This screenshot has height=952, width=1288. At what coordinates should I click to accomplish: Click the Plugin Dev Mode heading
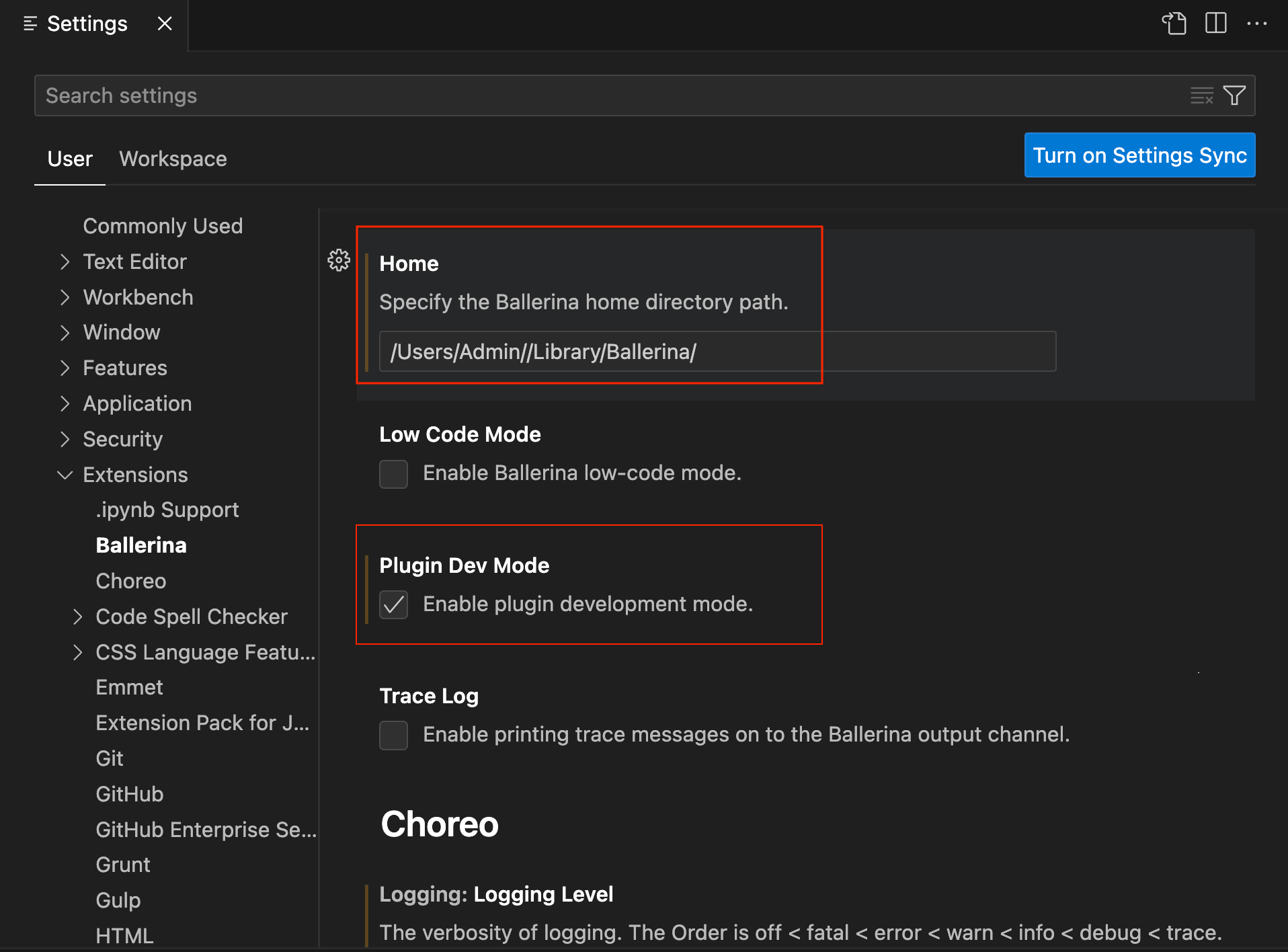tap(465, 565)
